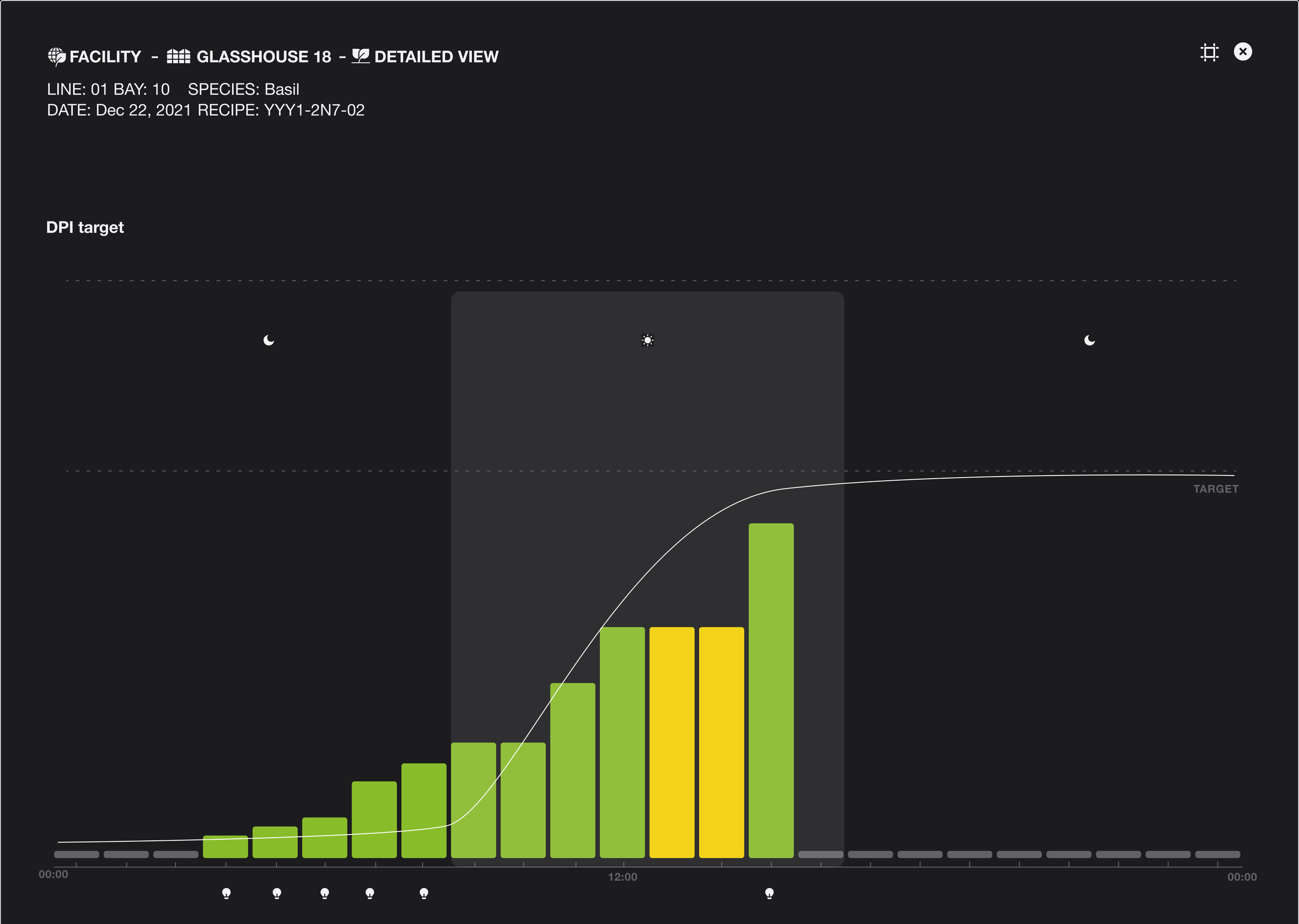Click the Glasshouse 18 grid icon

pos(178,56)
